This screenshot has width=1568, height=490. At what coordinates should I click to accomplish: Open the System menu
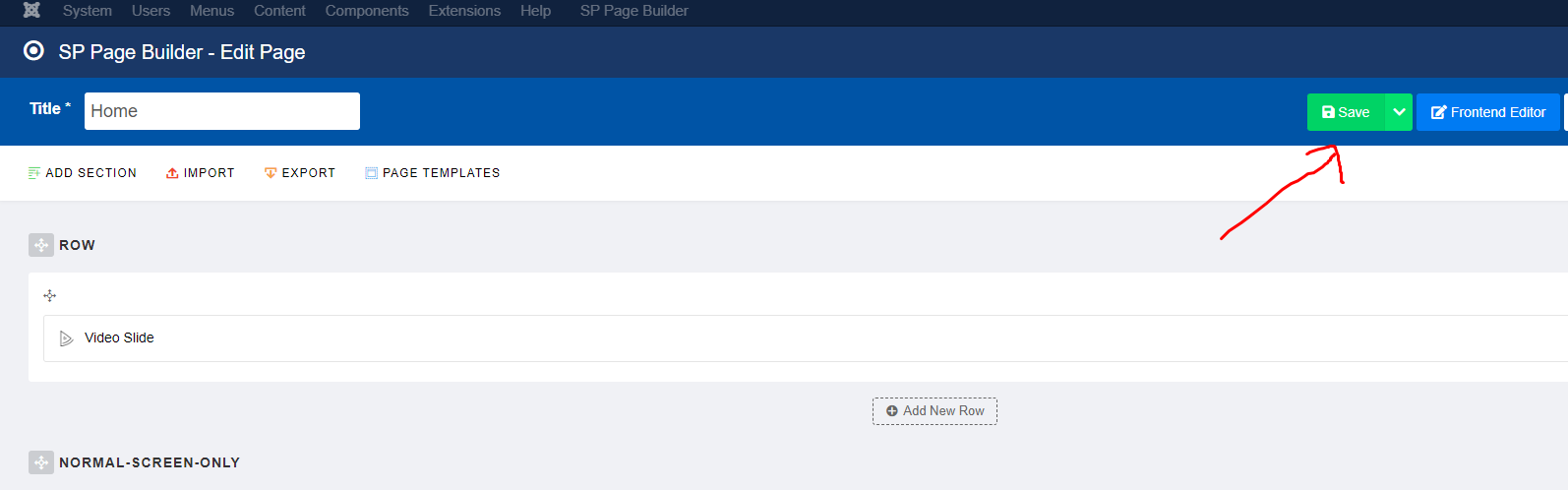87,11
